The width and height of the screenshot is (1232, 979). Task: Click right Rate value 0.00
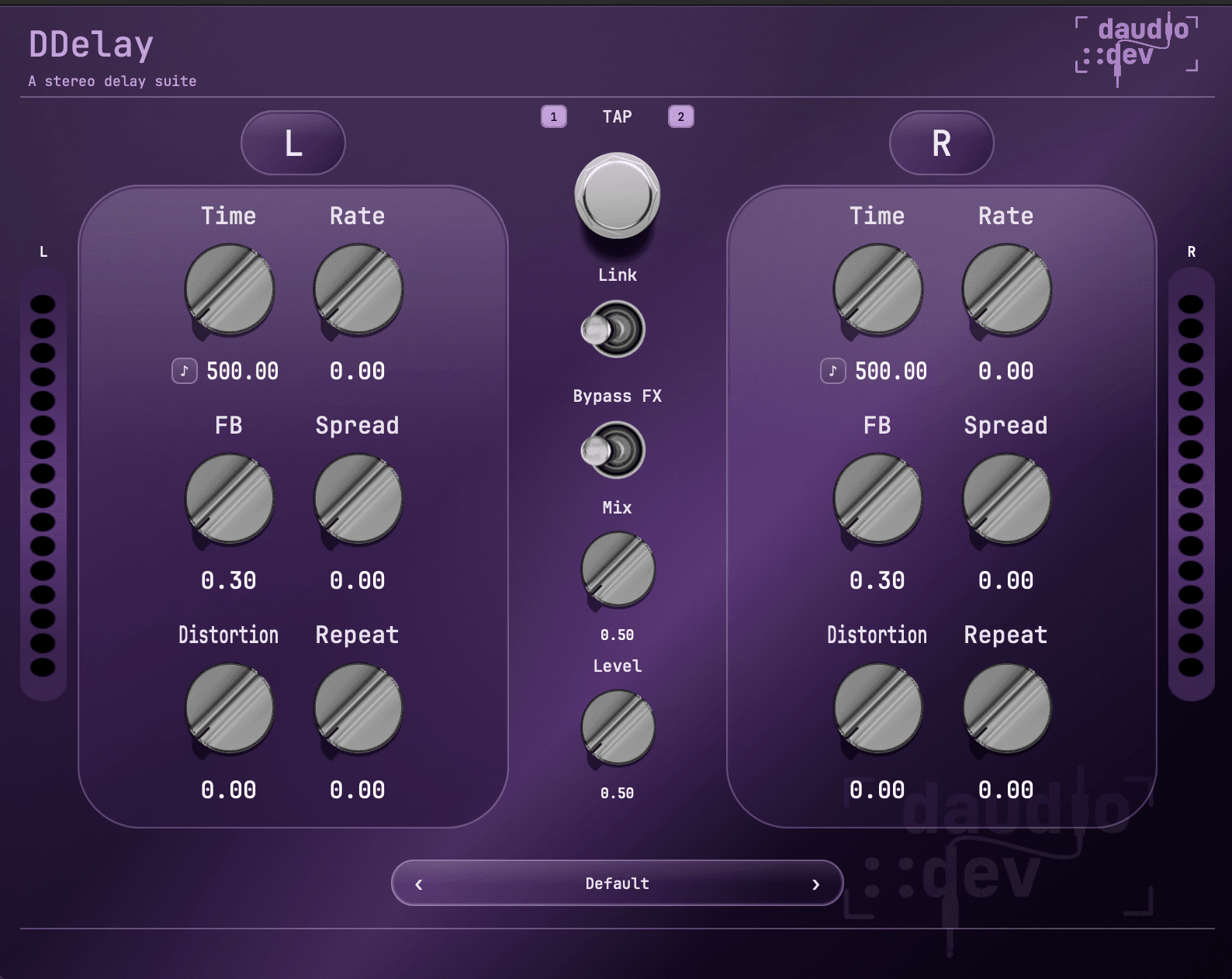pos(1006,371)
